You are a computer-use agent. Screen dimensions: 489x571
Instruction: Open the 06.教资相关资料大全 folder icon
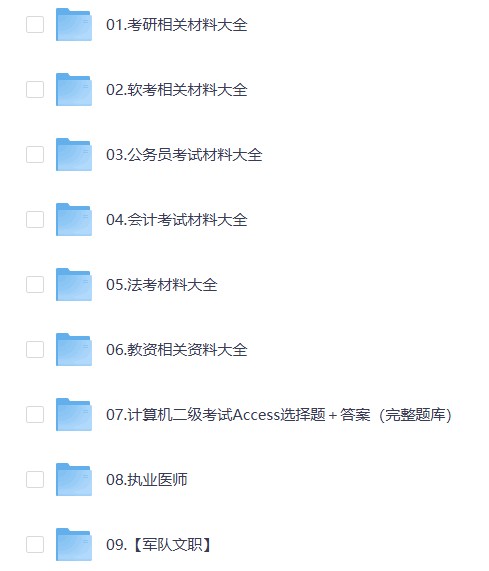click(x=74, y=350)
